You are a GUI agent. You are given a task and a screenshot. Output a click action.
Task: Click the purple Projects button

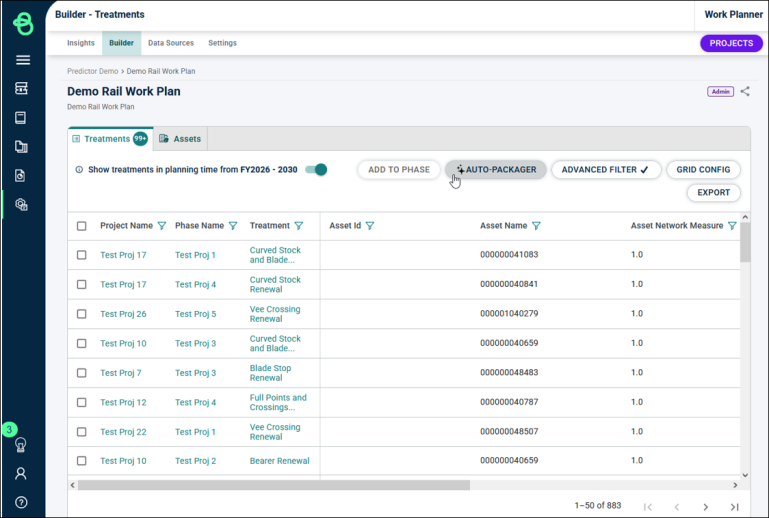pos(731,43)
